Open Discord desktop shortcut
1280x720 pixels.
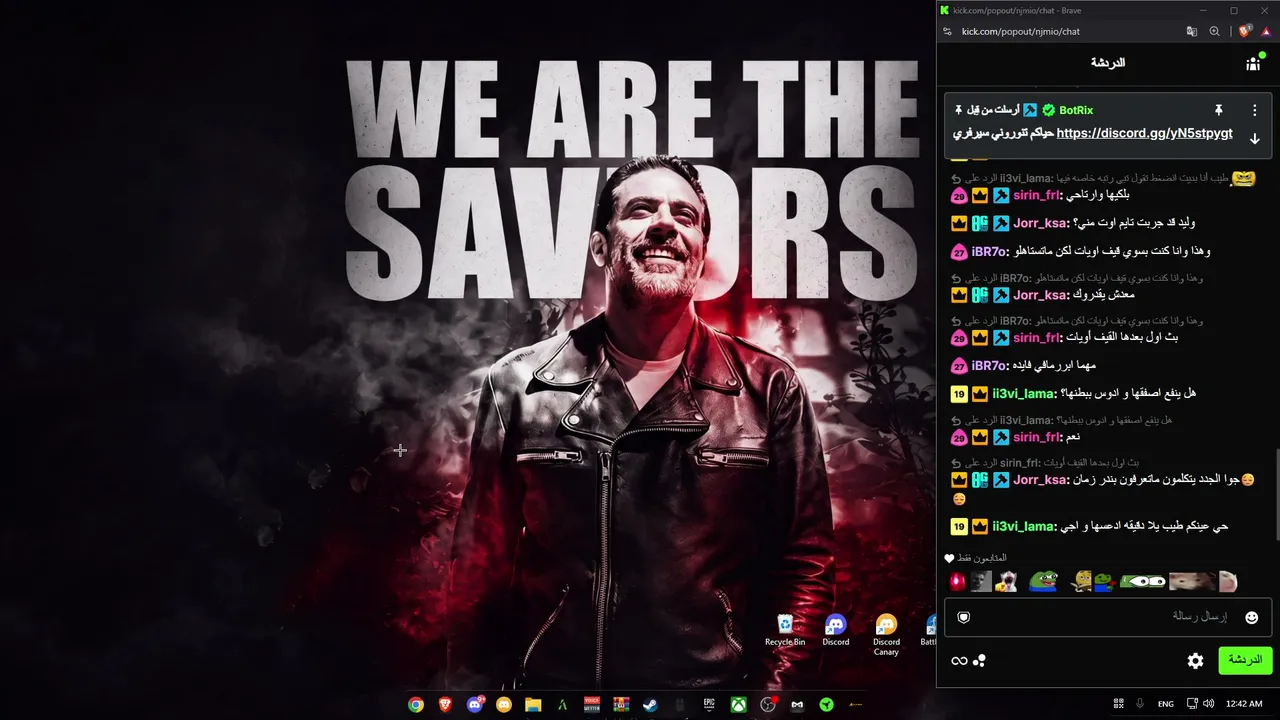click(x=836, y=631)
